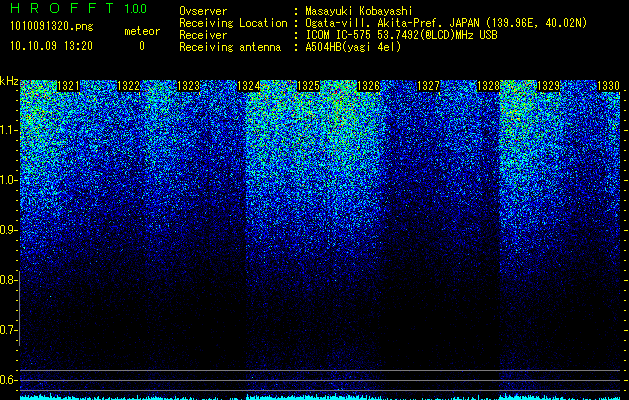This screenshot has height=400, width=629.
Task: Click the 1328 time marker label
Action: 489,86
